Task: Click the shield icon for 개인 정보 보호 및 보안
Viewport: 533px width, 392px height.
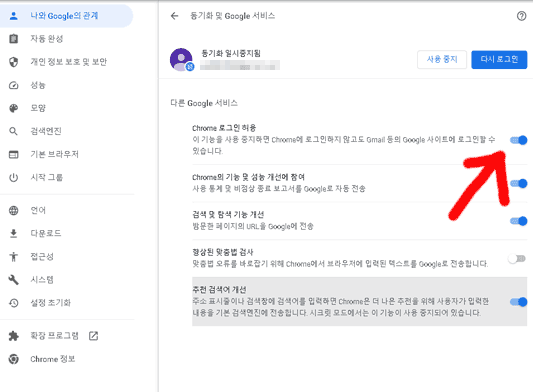Action: tap(14, 62)
